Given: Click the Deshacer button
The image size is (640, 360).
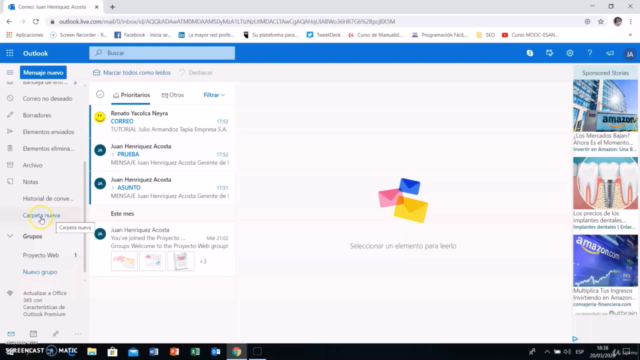Looking at the screenshot, I should pyautogui.click(x=196, y=73).
